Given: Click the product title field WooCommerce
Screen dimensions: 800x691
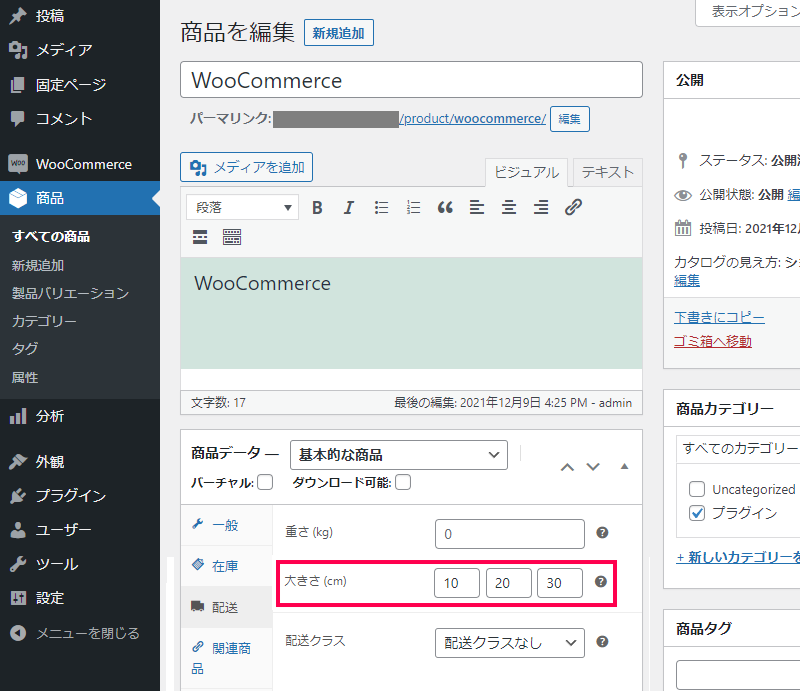Looking at the screenshot, I should 411,80.
